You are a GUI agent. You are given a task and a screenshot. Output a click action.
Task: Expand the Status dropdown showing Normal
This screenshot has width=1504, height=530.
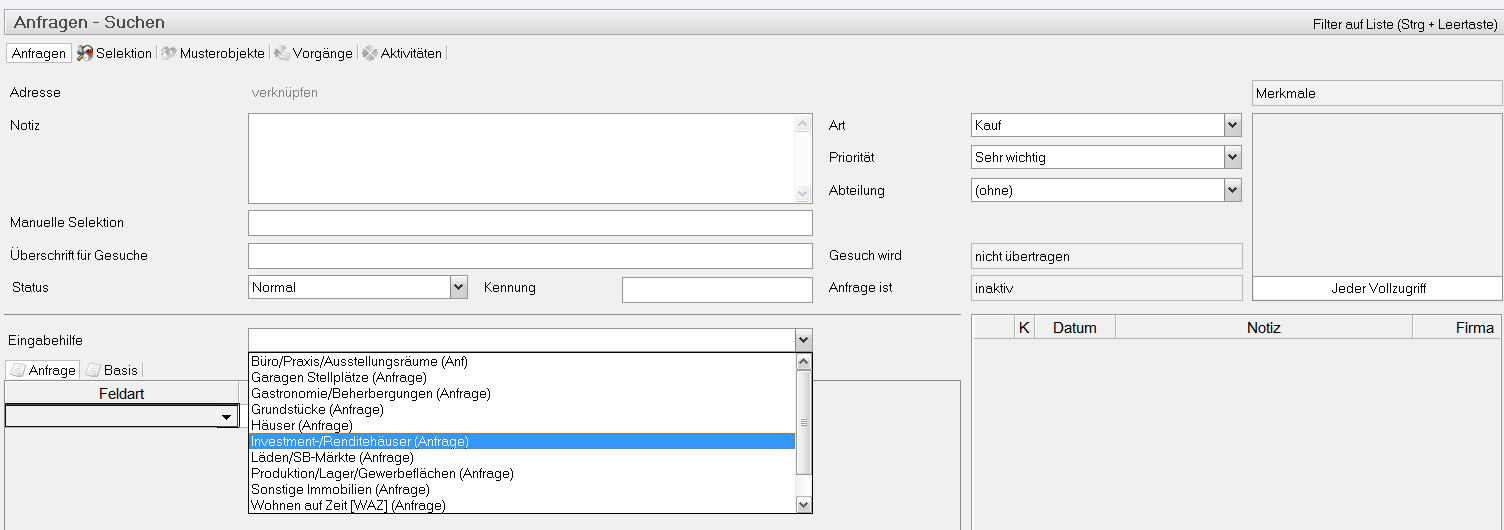point(458,287)
